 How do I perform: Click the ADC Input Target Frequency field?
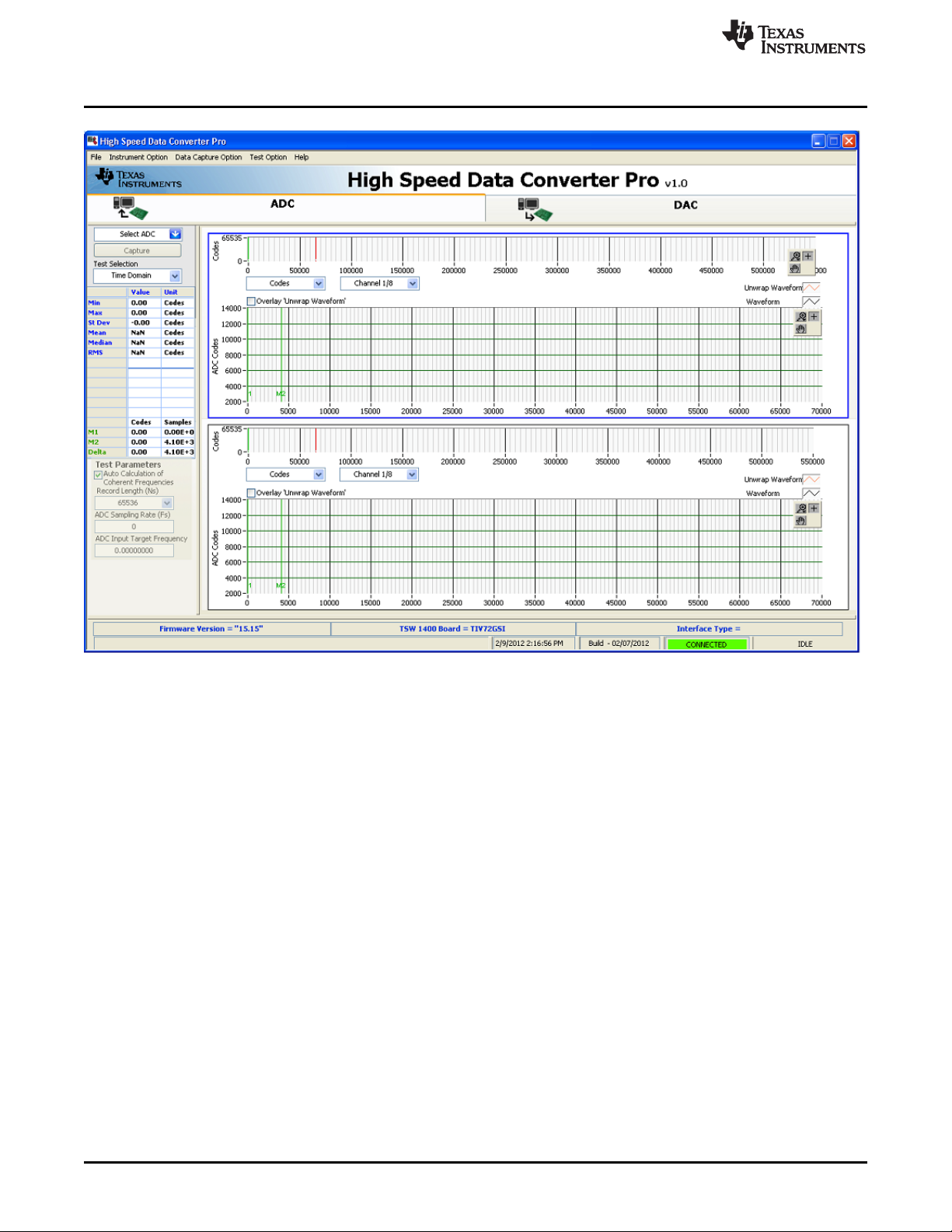click(134, 550)
